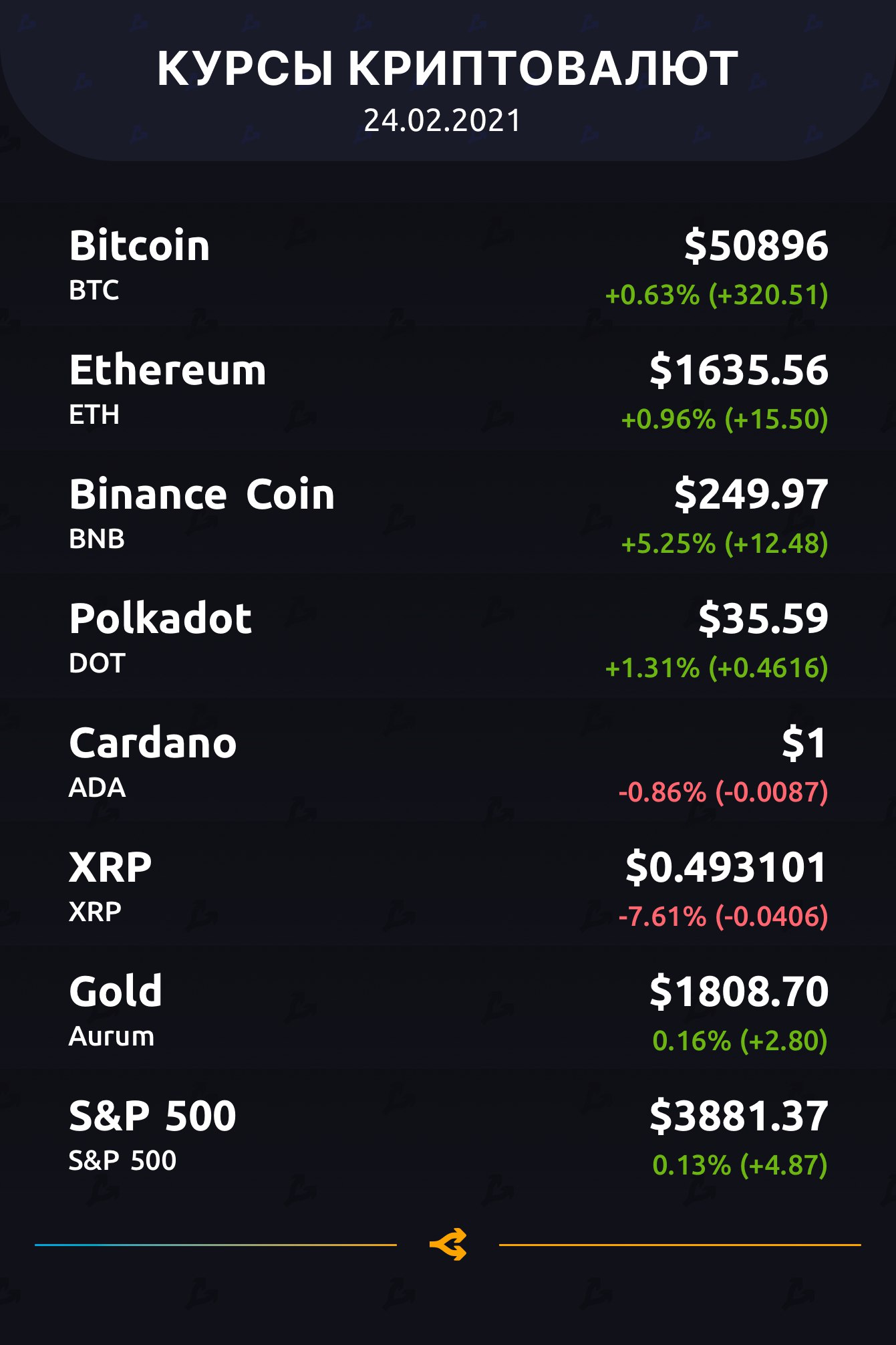This screenshot has width=896, height=1345.
Task: Click the DOT ticker label
Action: (97, 663)
